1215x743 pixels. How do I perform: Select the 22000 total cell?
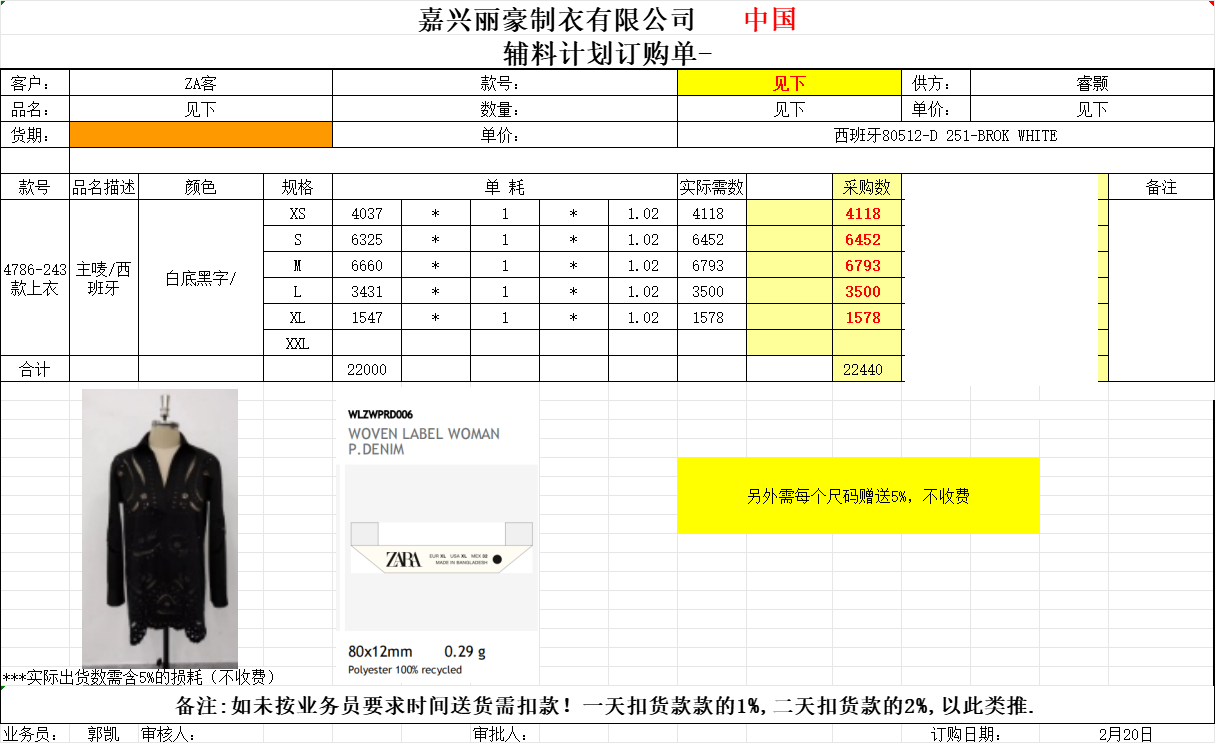[x=366, y=370]
